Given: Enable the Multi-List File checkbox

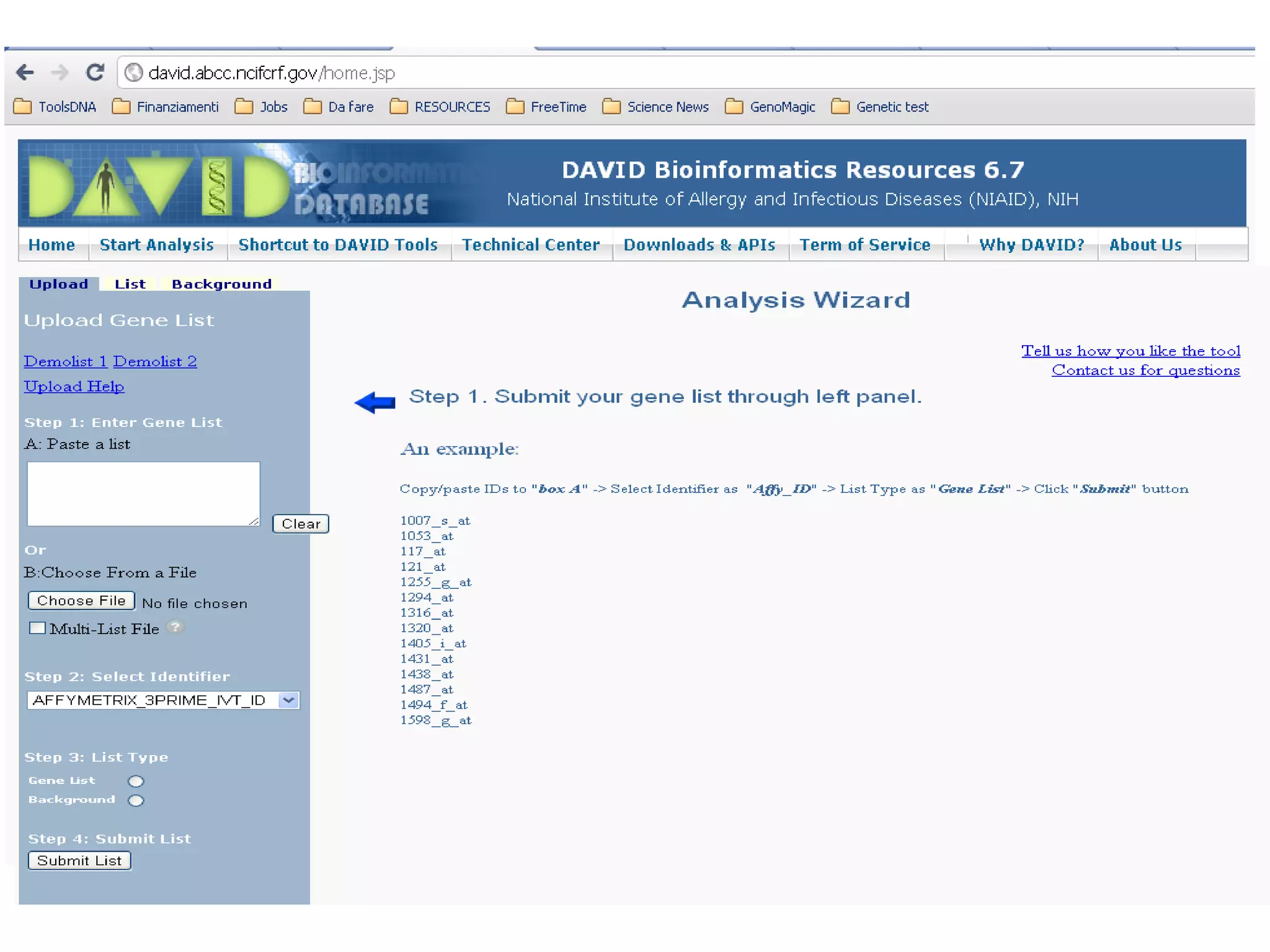Looking at the screenshot, I should coord(38,628).
